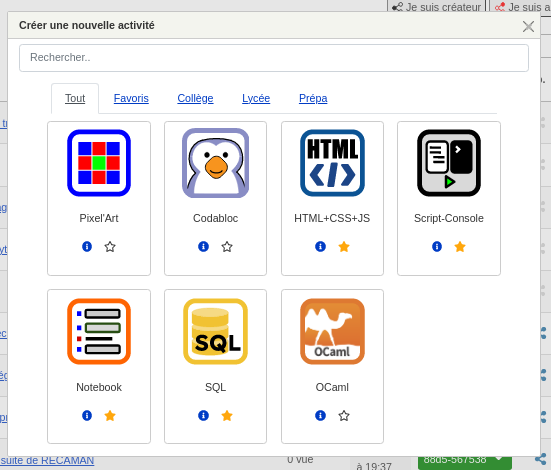Viewport: 551px width, 470px height.
Task: Open the suite de RECAMAN link behind dialog
Action: tap(47, 461)
